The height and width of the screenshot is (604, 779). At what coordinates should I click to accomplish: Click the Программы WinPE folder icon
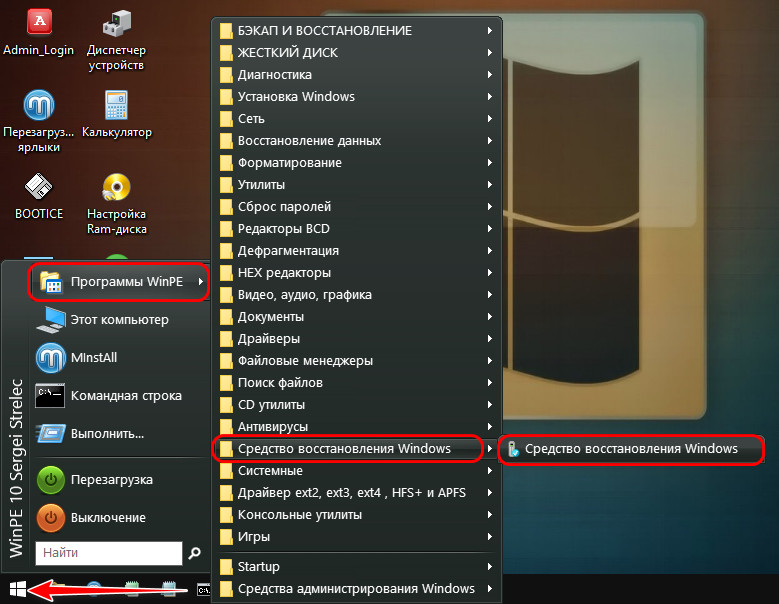click(x=51, y=282)
